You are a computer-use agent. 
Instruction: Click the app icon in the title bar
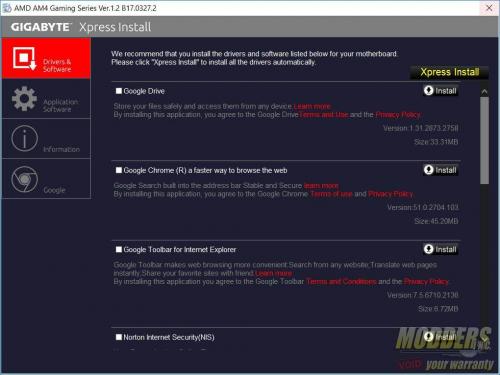coord(7,8)
